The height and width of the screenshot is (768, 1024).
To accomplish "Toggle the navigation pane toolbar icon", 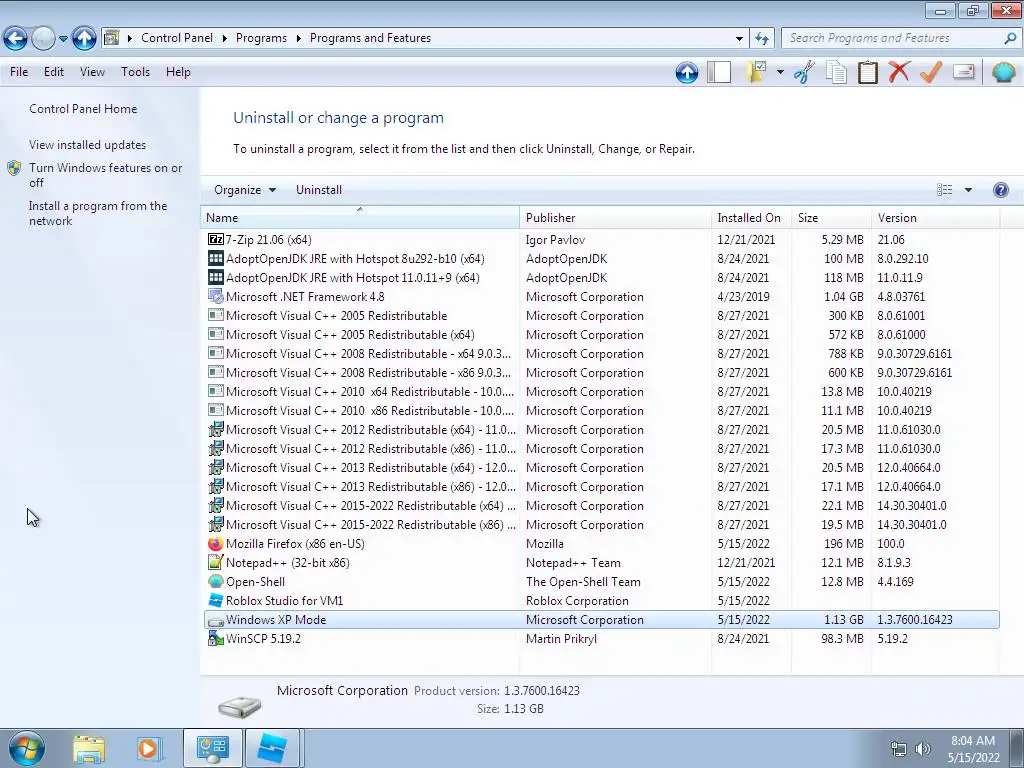I will [x=718, y=72].
